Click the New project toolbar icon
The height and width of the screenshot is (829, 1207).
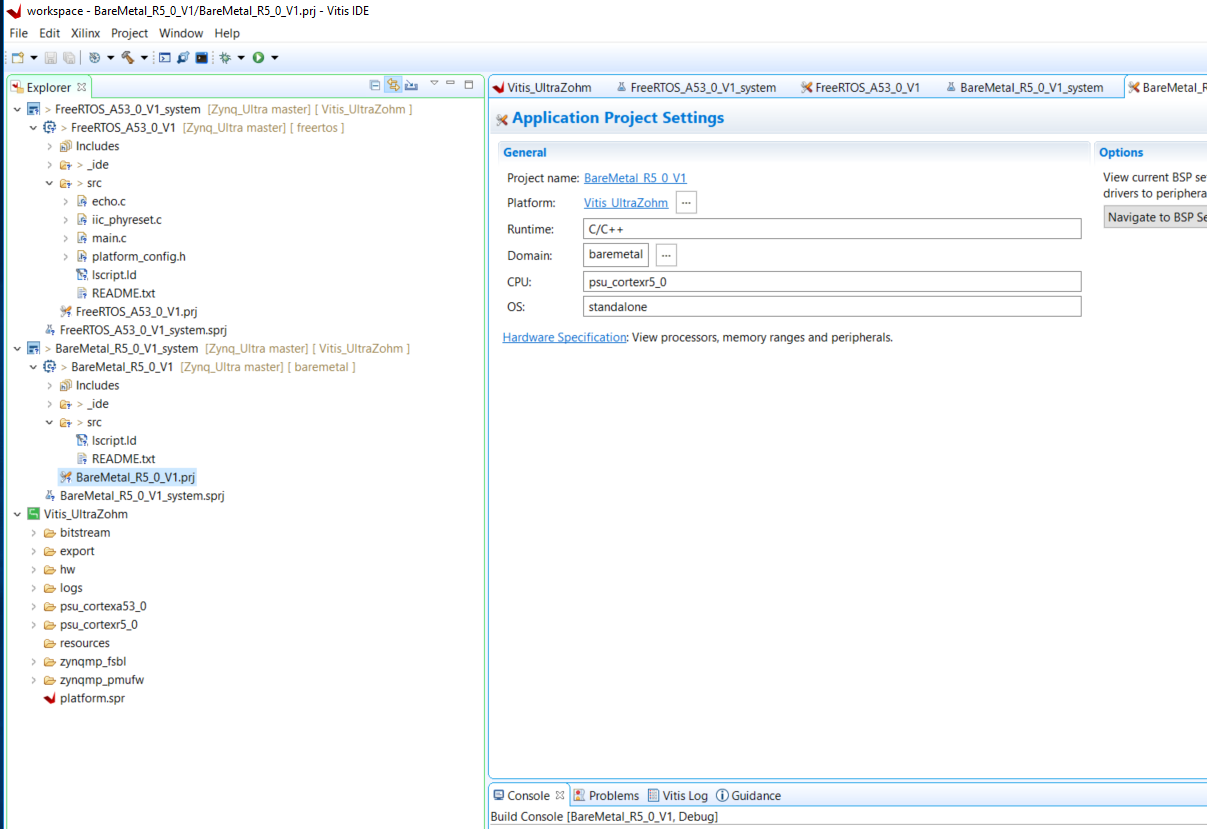pyautogui.click(x=17, y=58)
